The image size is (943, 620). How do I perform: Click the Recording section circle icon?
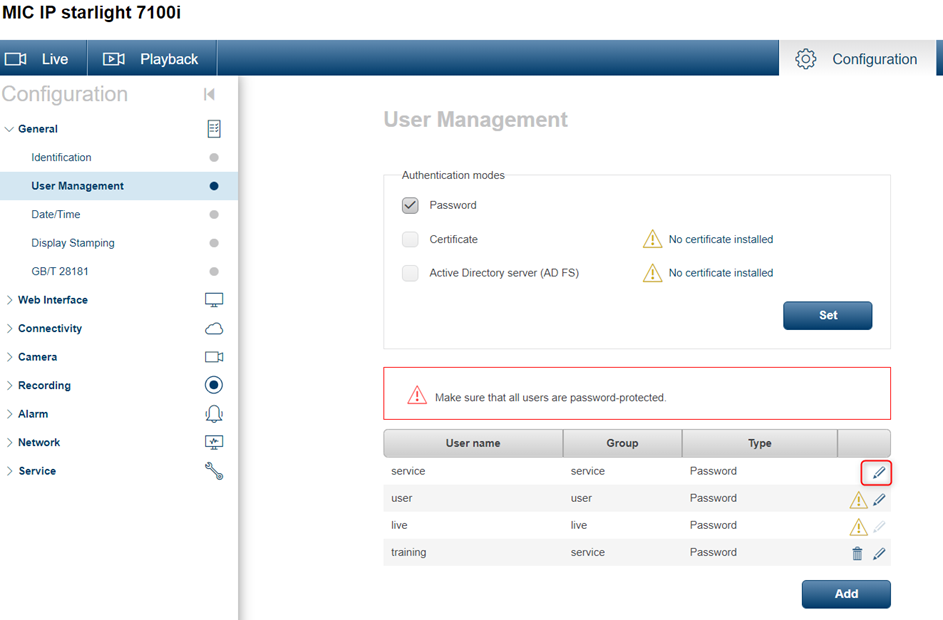[213, 385]
